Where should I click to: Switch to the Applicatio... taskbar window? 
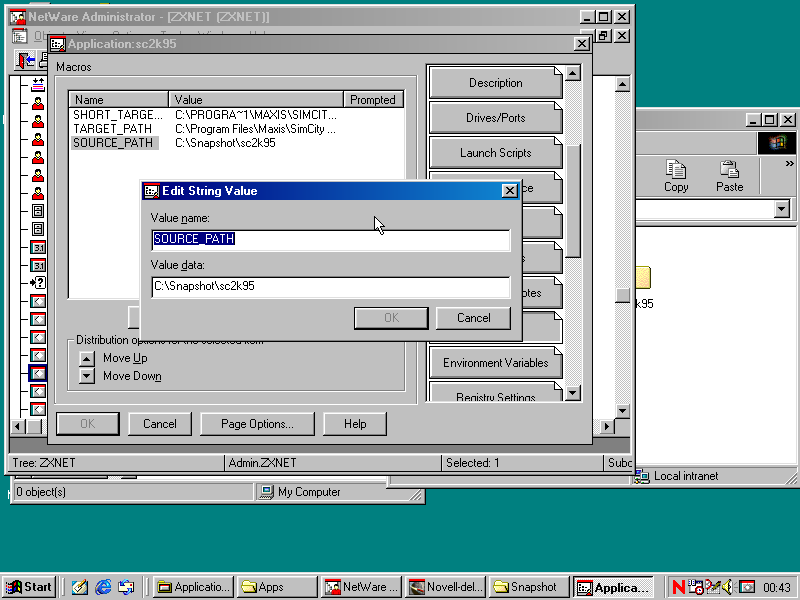click(x=193, y=587)
